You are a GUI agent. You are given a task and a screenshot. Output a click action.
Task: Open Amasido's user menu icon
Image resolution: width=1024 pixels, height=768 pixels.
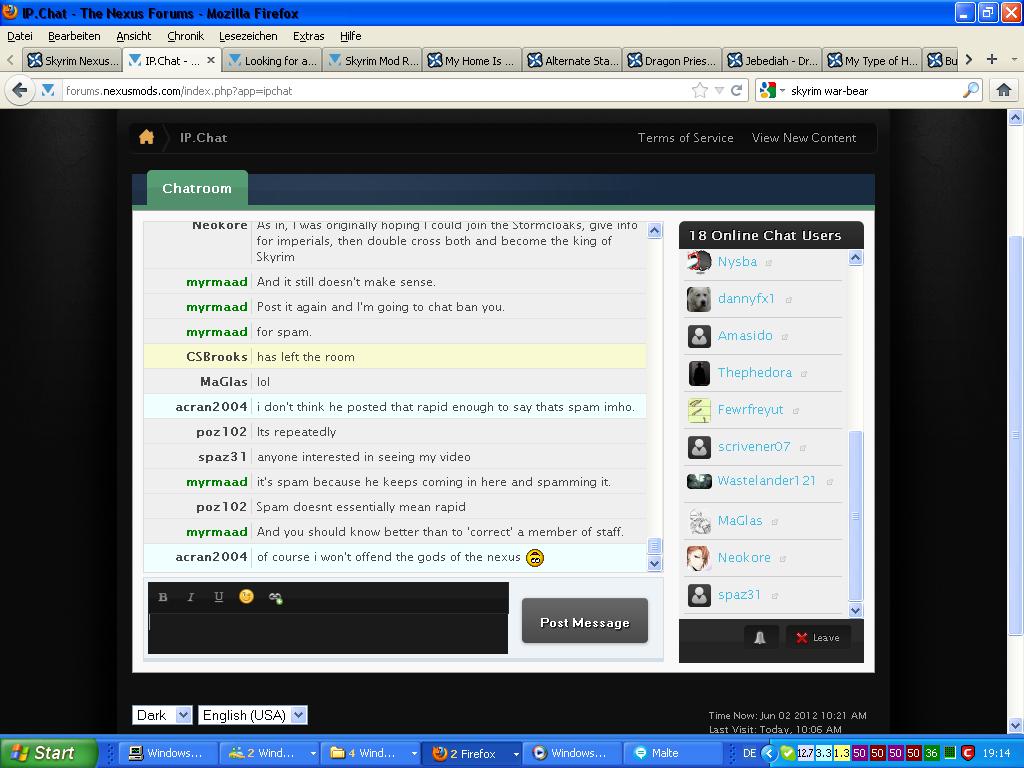(784, 337)
